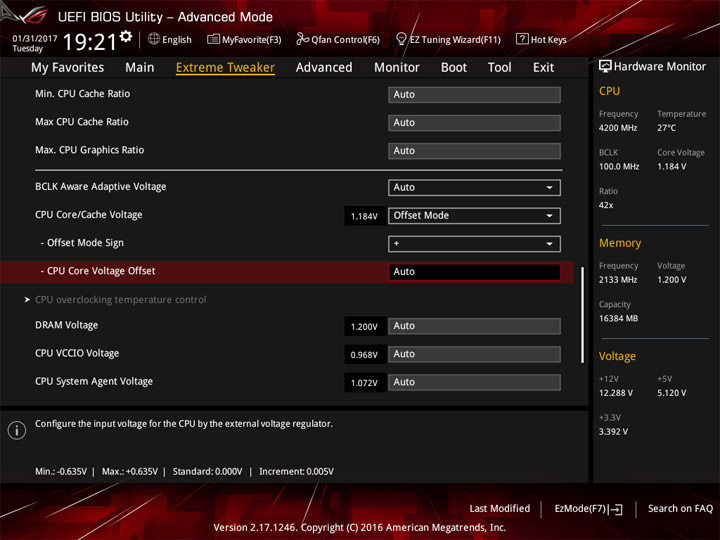Click 5.120 V reading
This screenshot has width=720, height=540.
click(672, 393)
